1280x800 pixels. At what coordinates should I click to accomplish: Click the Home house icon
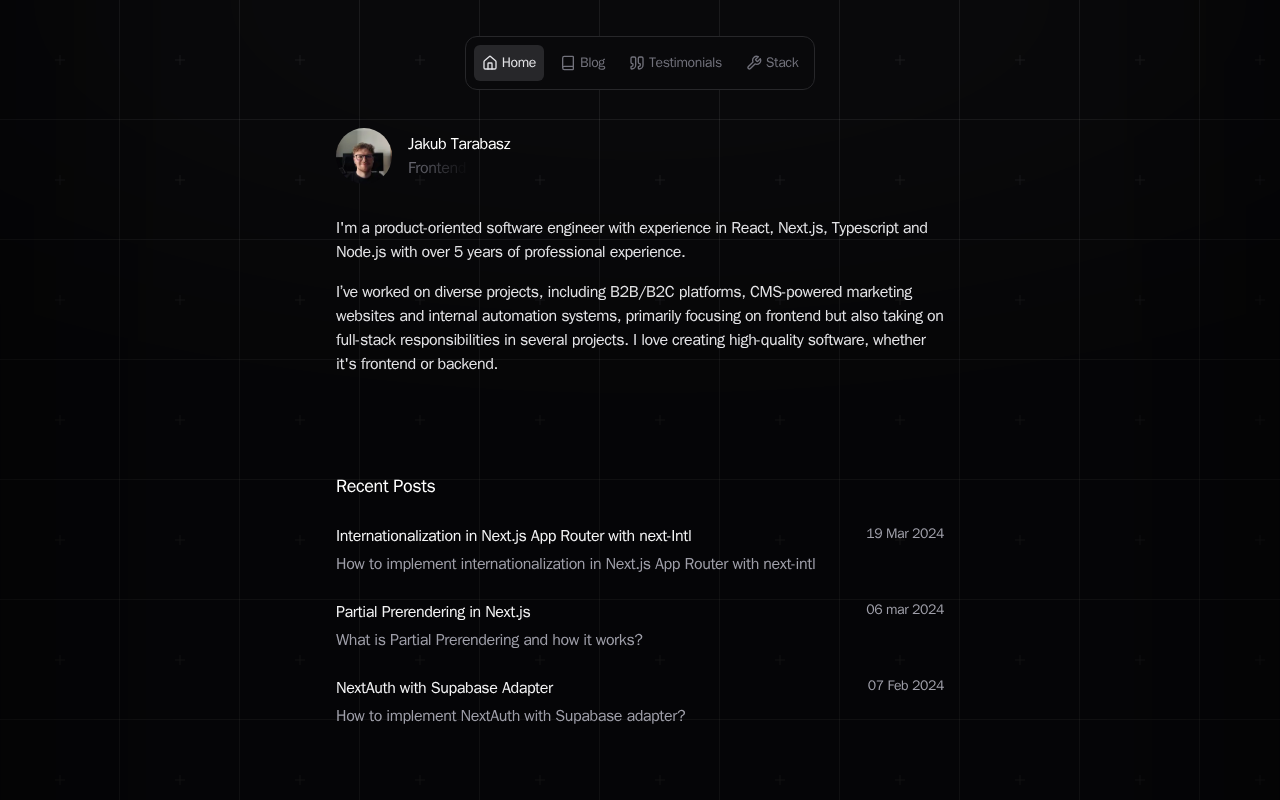490,63
